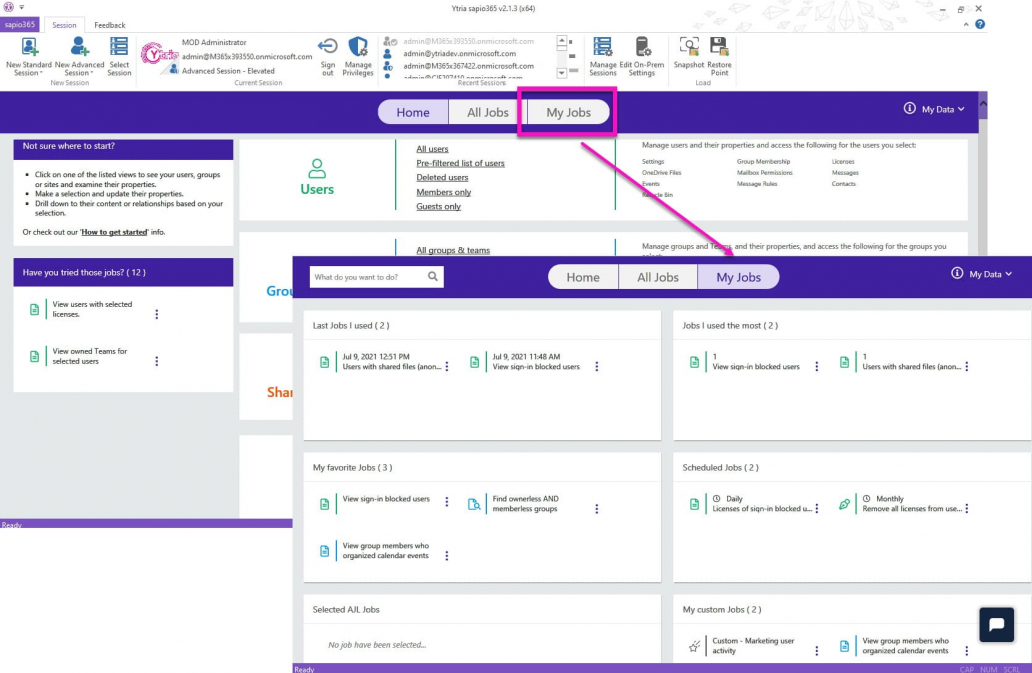Click 'Remove all licenses from use...' job text
Viewport: 1032px width, 673px height.
click(x=912, y=509)
